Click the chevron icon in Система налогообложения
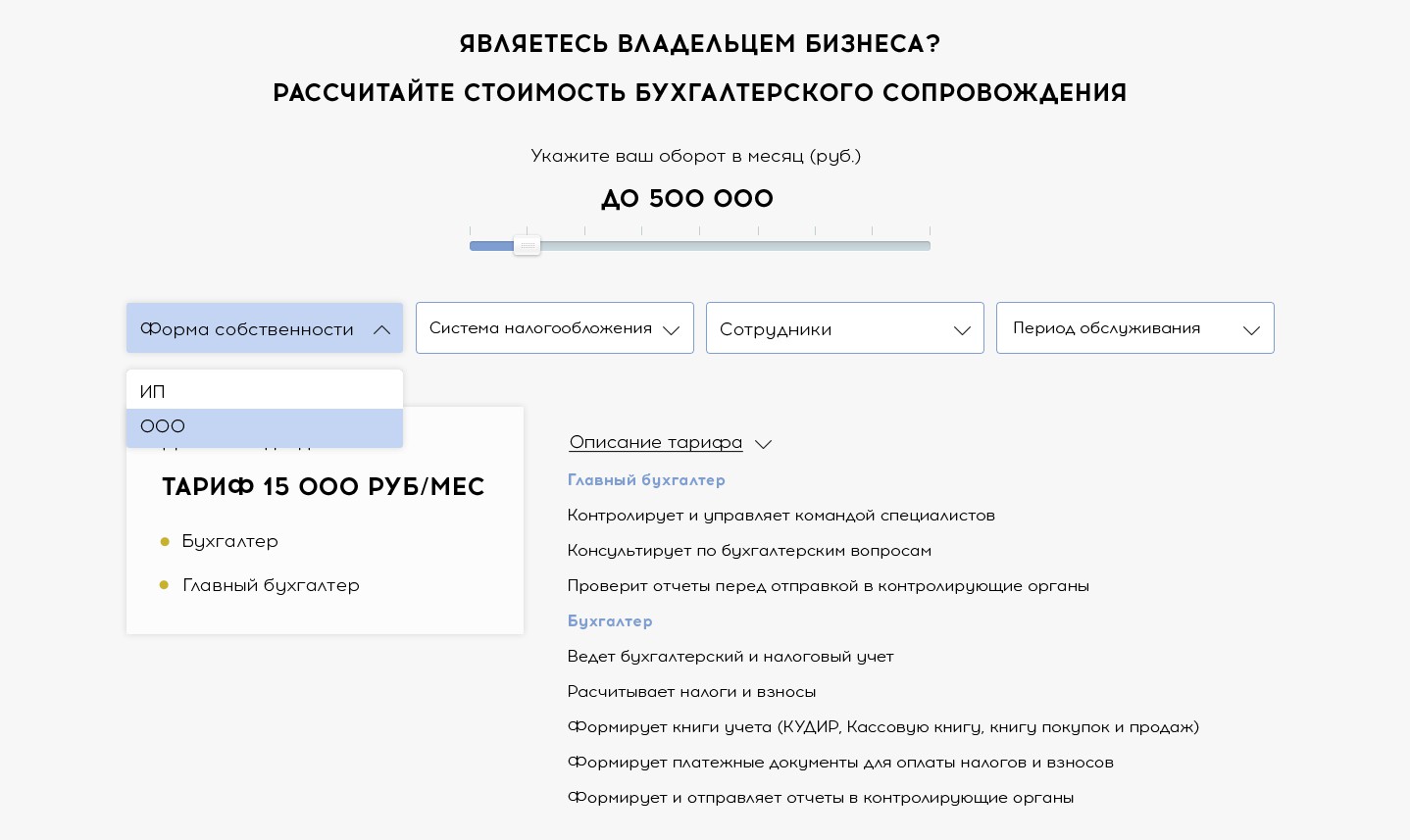 click(671, 330)
